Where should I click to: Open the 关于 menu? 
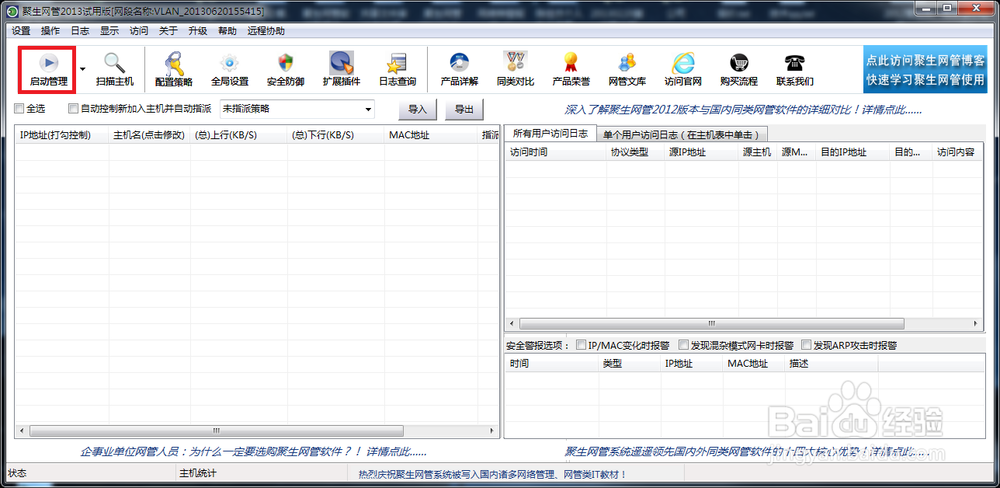pyautogui.click(x=168, y=31)
